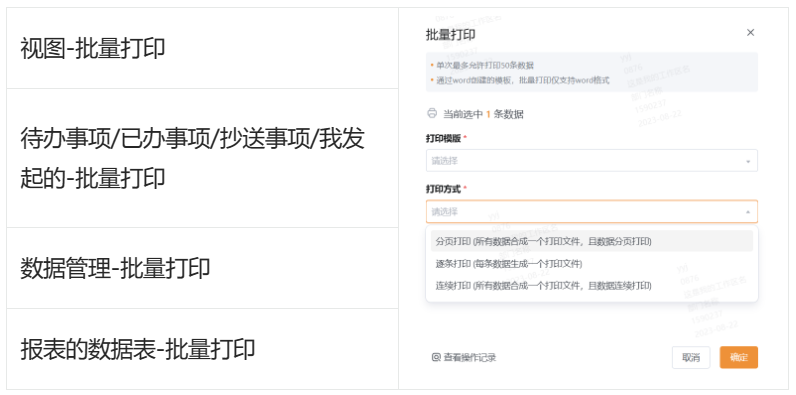Click the 打印方式 field label

pyautogui.click(x=443, y=189)
